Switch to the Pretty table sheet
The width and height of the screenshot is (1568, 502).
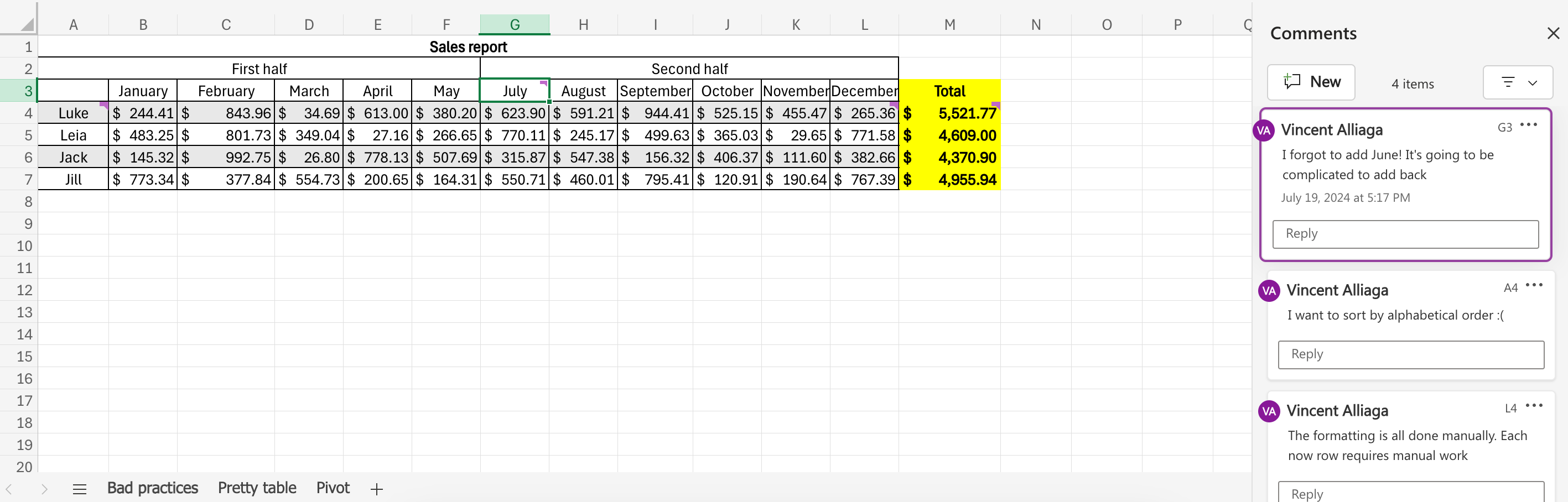(x=257, y=488)
